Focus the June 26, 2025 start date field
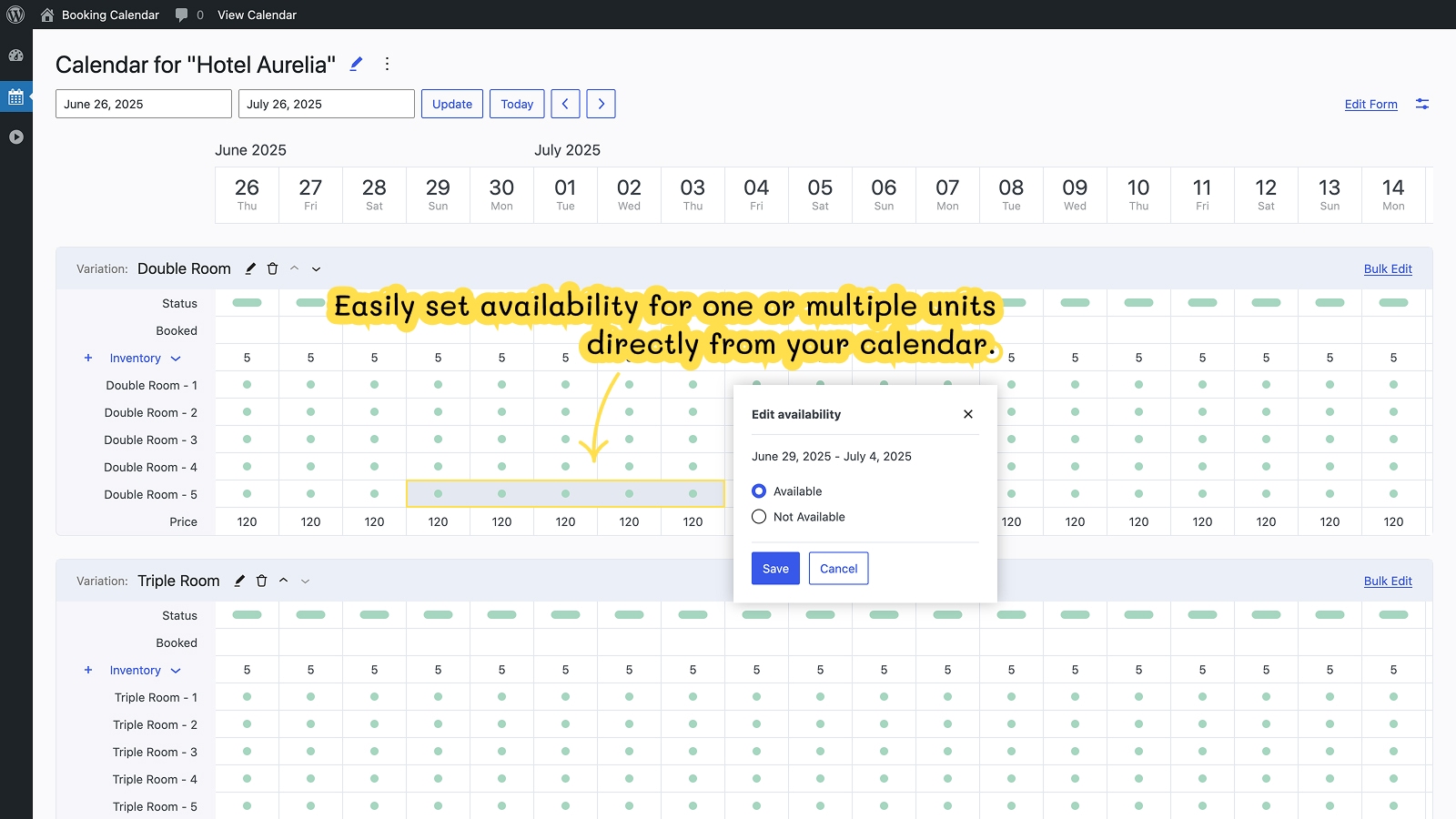 pyautogui.click(x=144, y=104)
